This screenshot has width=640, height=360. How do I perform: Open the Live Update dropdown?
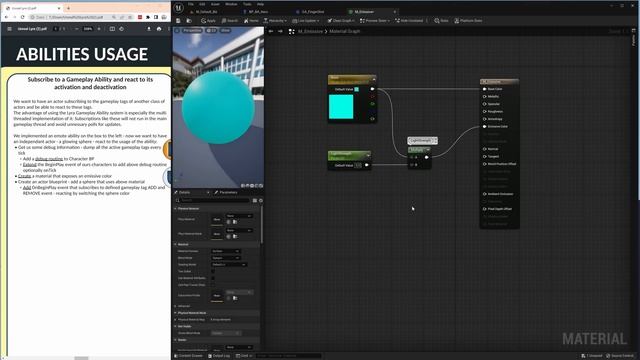click(x=306, y=20)
